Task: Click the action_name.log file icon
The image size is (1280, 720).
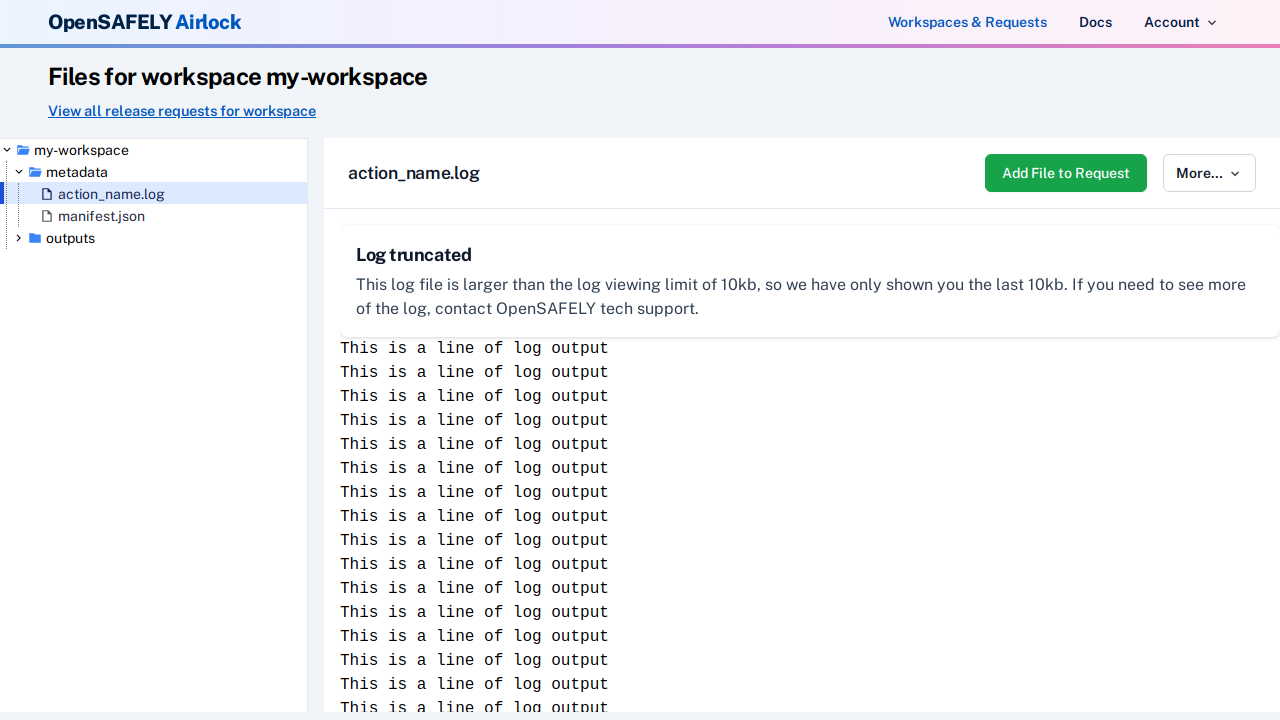Action: point(47,194)
